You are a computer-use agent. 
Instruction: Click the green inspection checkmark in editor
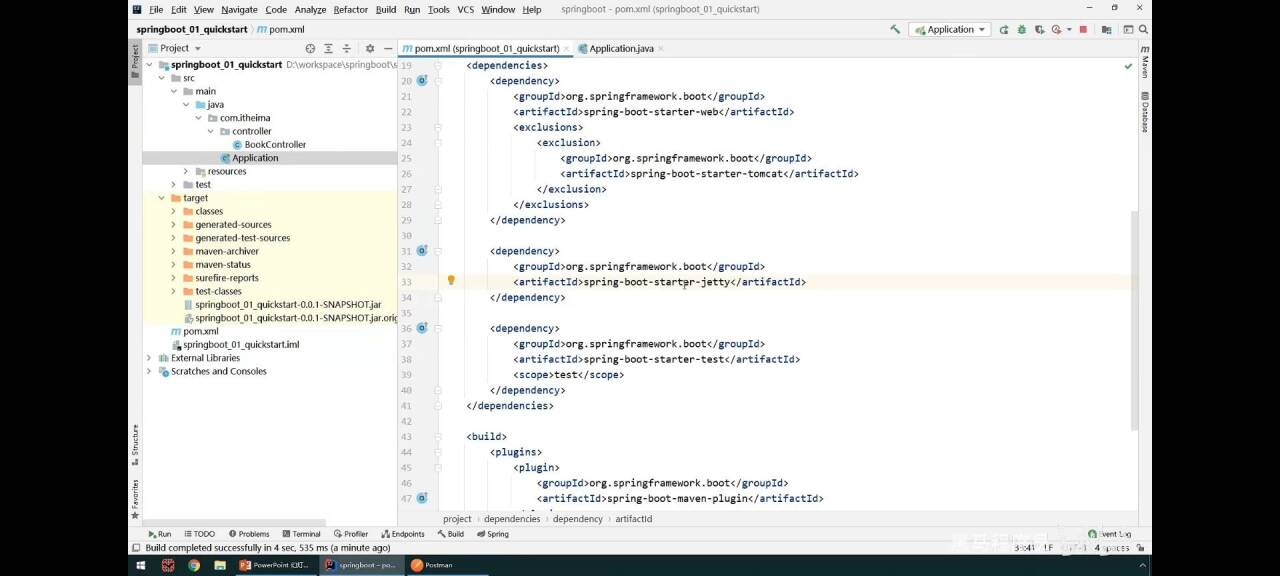(1128, 66)
